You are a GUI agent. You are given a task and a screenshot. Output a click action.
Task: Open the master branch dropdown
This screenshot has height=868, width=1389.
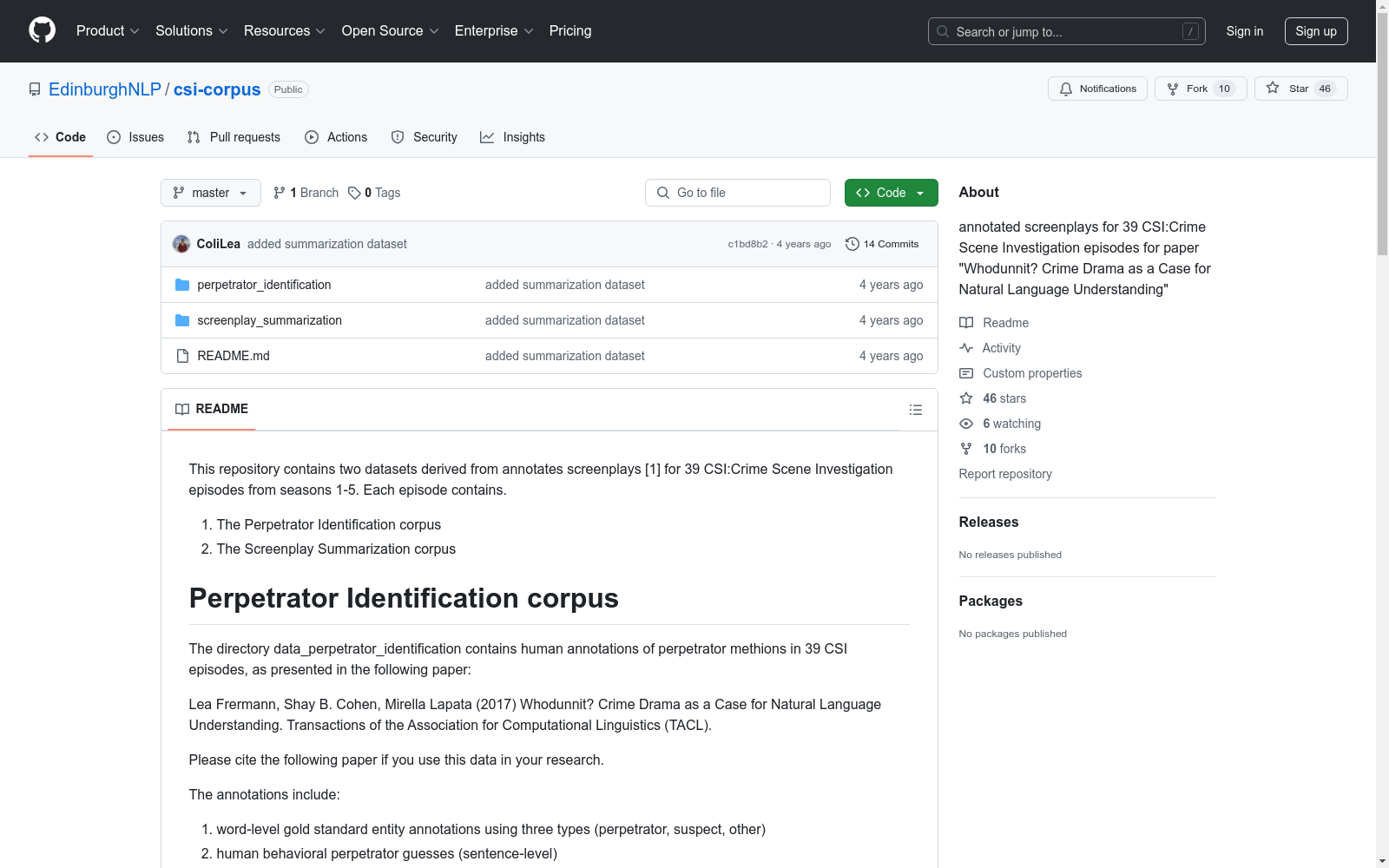(x=211, y=193)
